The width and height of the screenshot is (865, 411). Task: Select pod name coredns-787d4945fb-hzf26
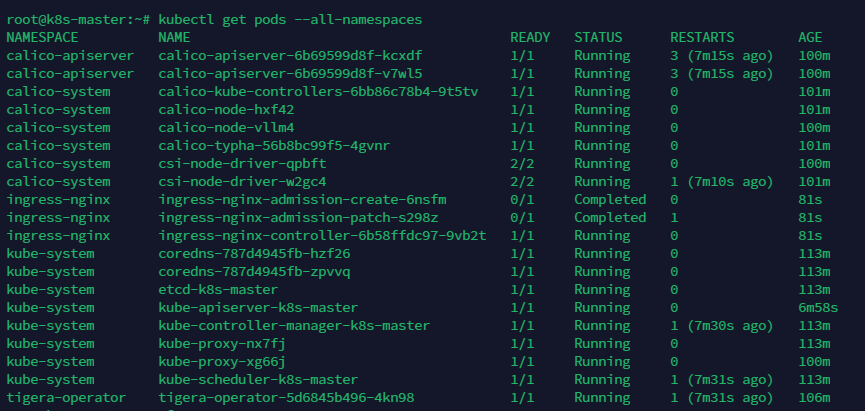coord(254,254)
